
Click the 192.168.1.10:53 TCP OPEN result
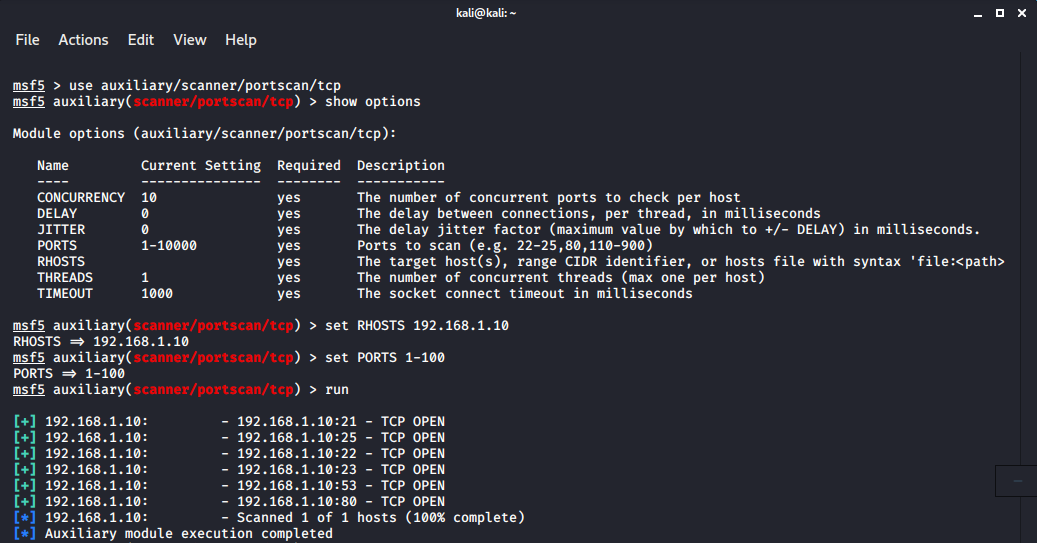tap(229, 485)
